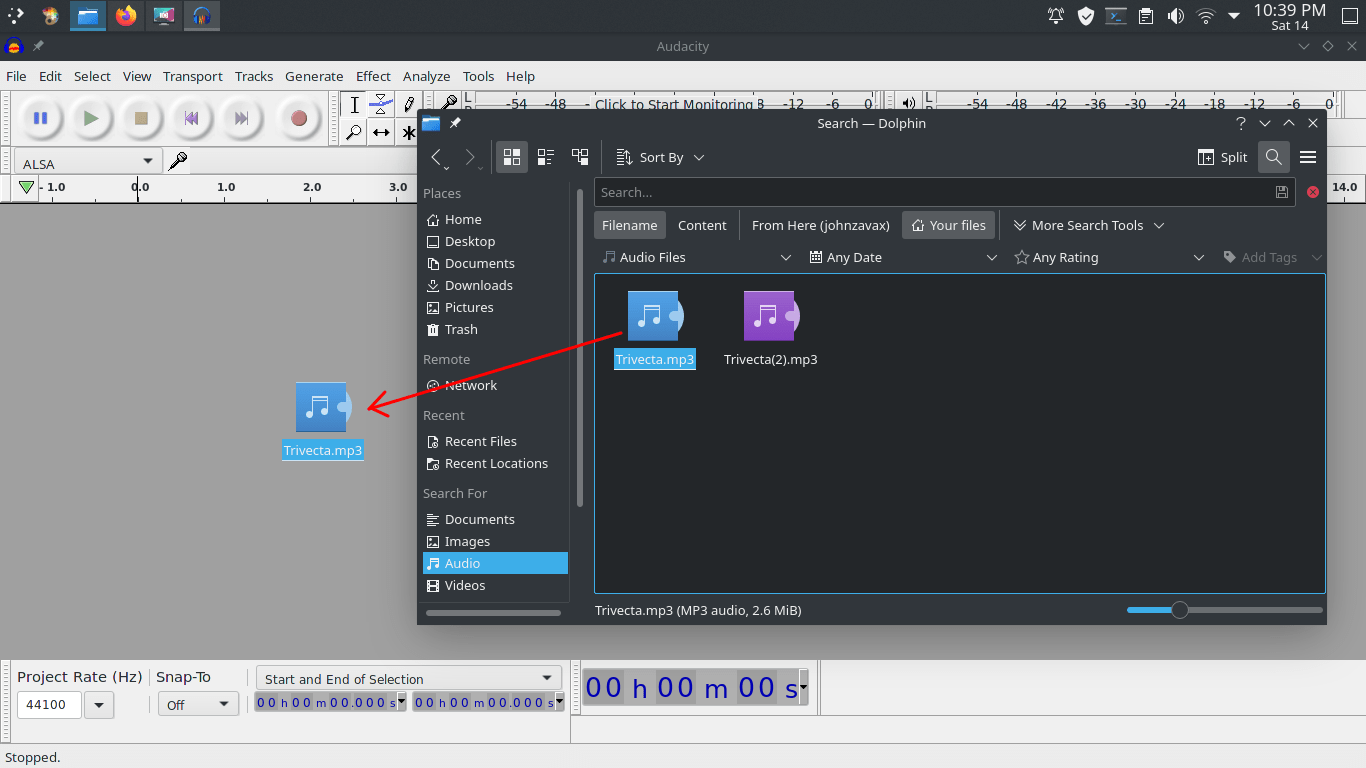Click the Audacity Pause button
1366x768 pixels.
click(x=40, y=118)
